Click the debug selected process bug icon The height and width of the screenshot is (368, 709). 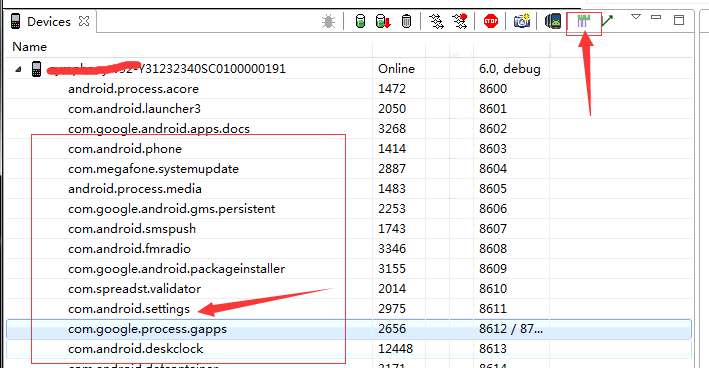point(328,21)
